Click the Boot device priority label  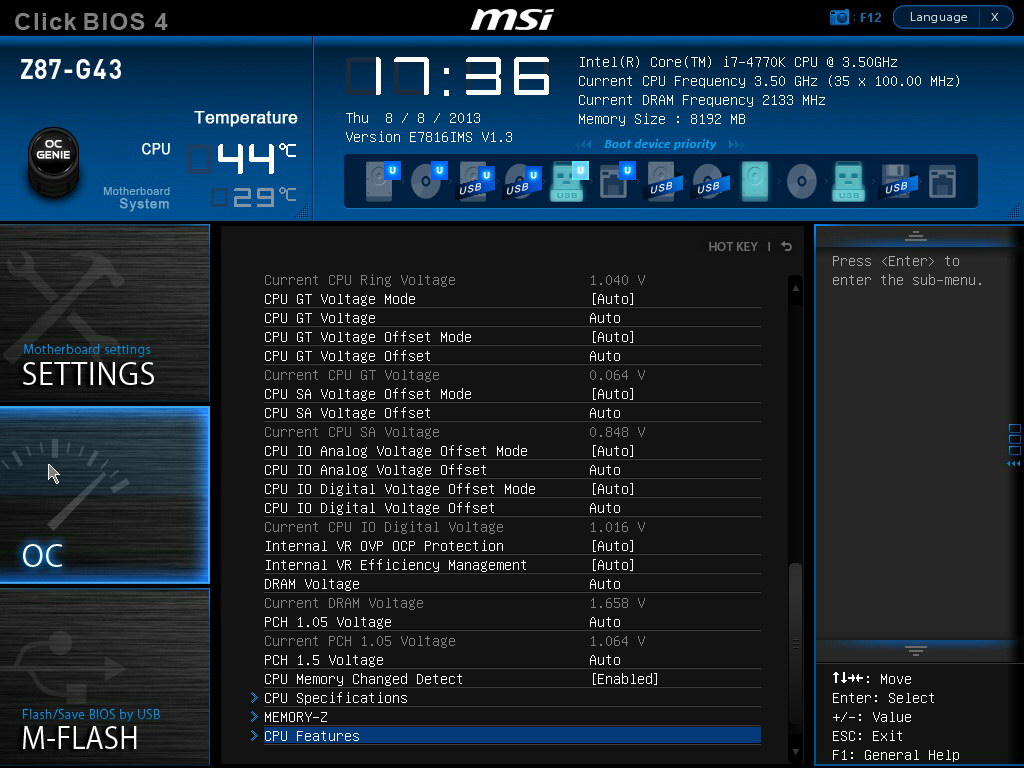point(660,144)
